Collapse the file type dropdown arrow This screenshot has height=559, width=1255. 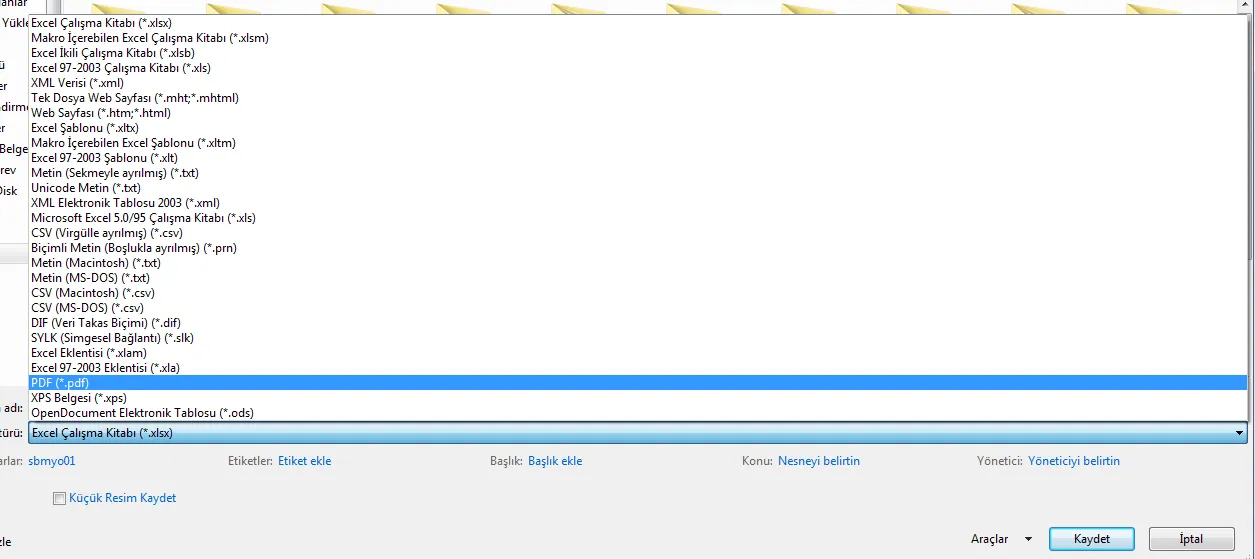tap(1240, 433)
